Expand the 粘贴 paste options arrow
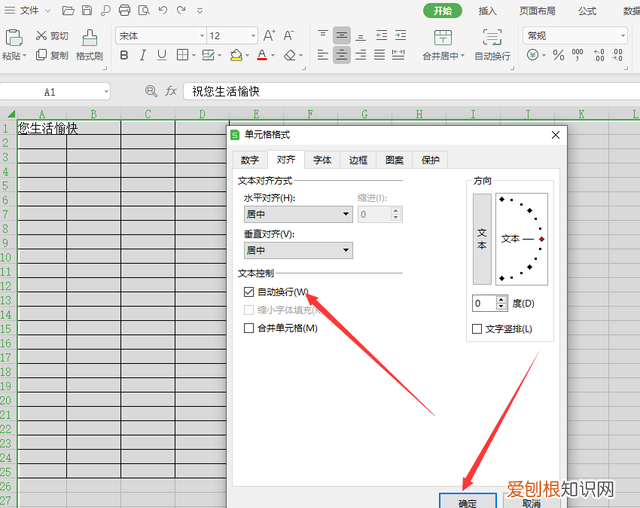Image resolution: width=640 pixels, height=508 pixels. (x=24, y=56)
